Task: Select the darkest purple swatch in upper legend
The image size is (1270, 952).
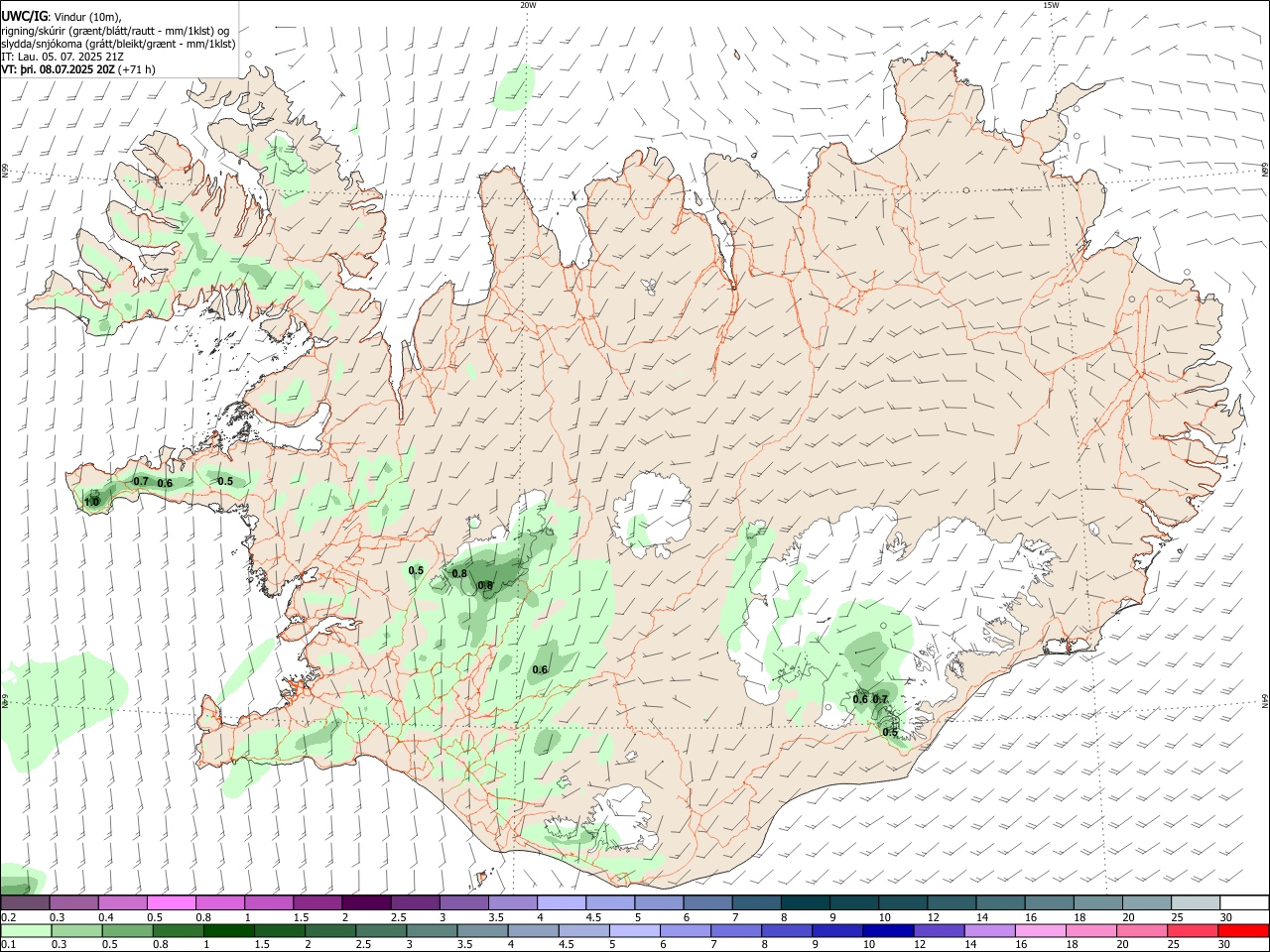Action: point(365,903)
